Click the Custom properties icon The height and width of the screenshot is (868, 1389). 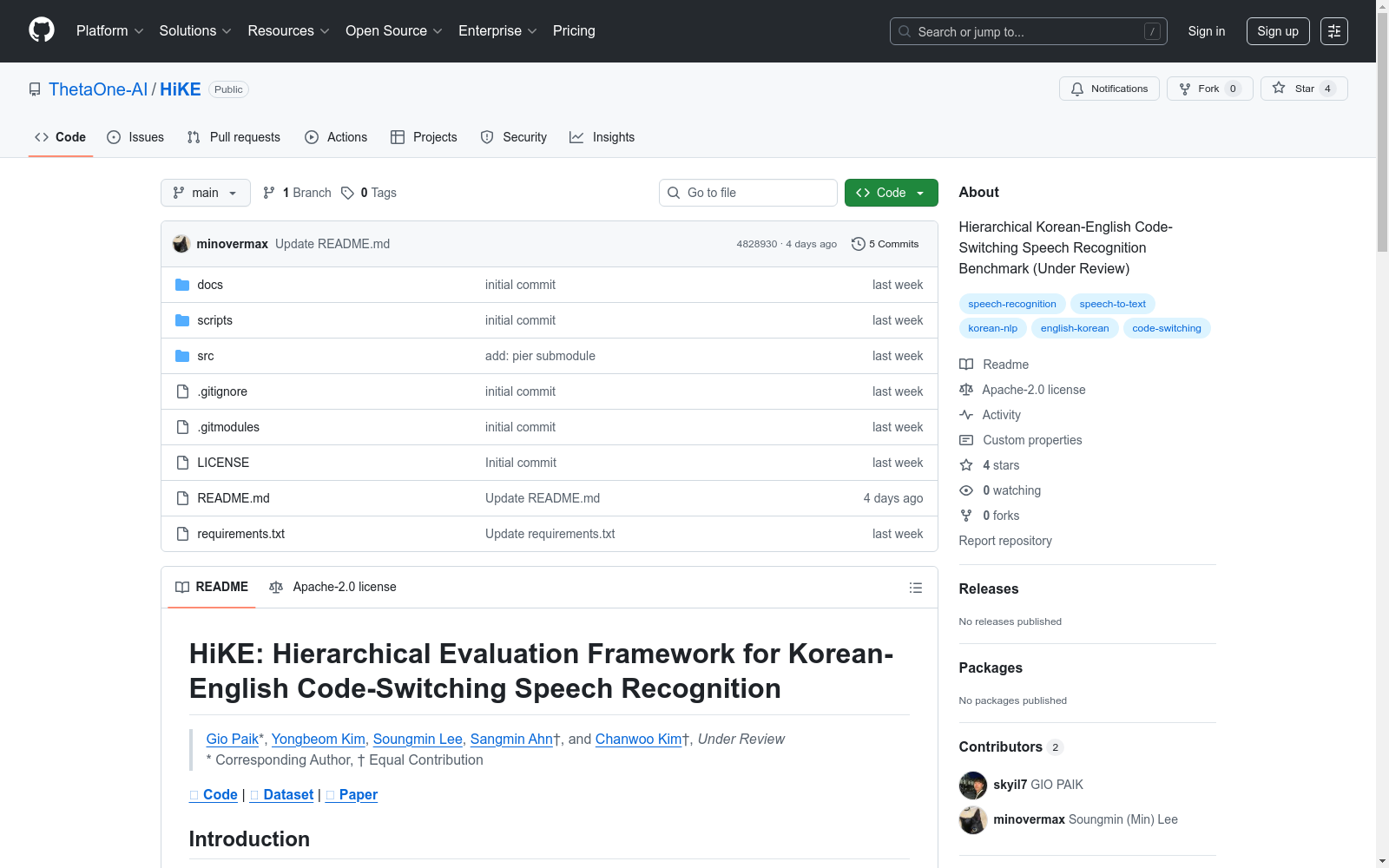(966, 440)
